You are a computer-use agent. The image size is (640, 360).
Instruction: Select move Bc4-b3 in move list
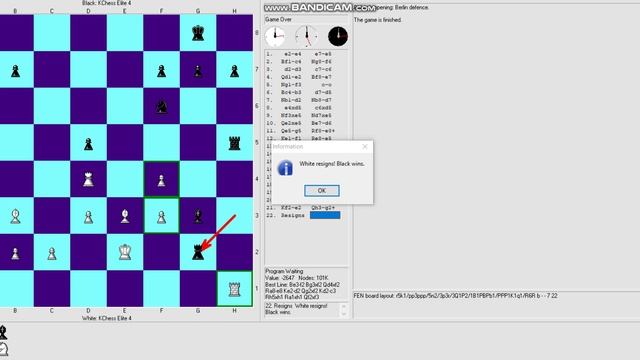[x=291, y=93]
